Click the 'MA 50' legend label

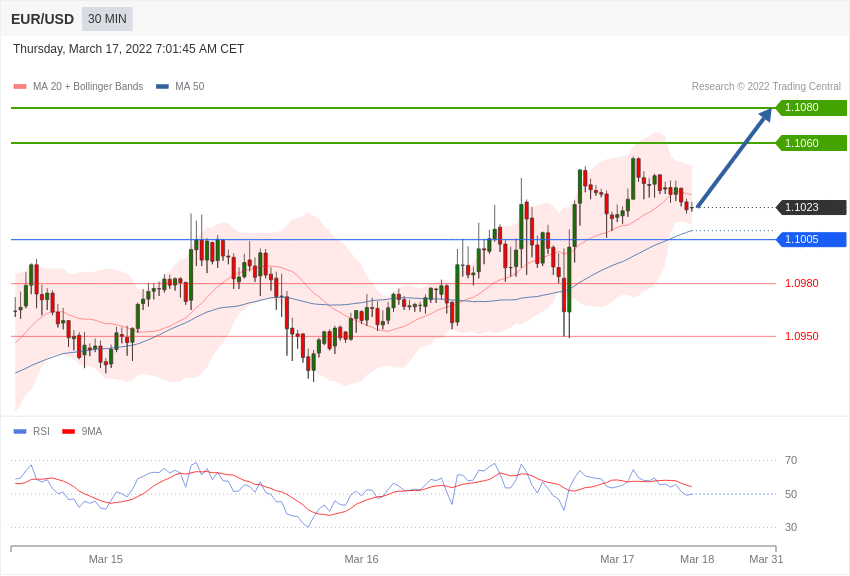[x=190, y=86]
